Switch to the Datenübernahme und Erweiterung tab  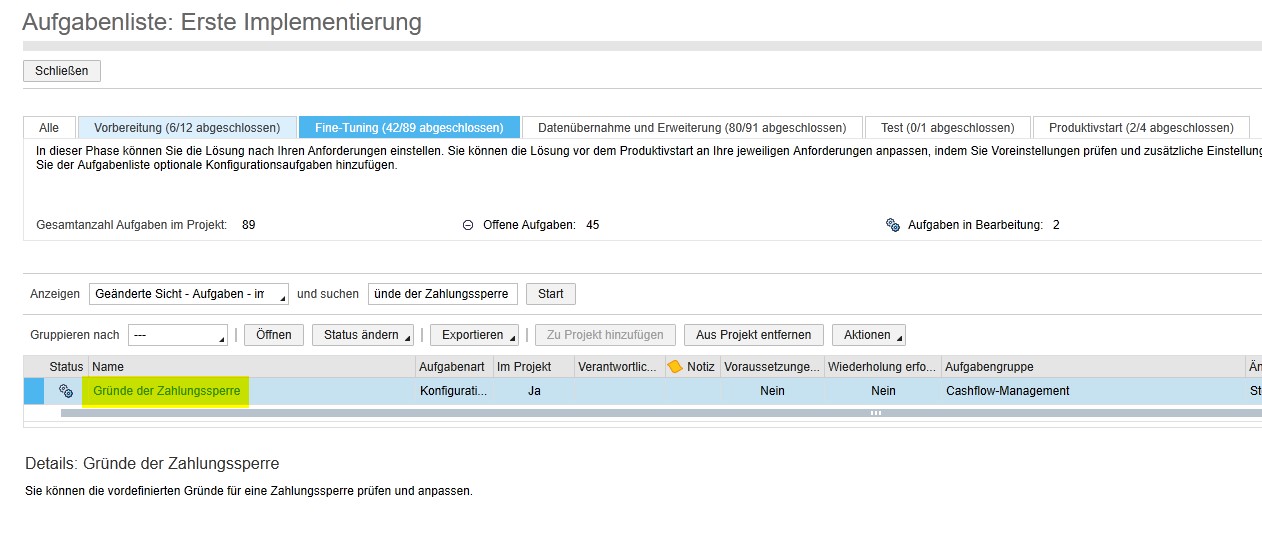pos(692,128)
